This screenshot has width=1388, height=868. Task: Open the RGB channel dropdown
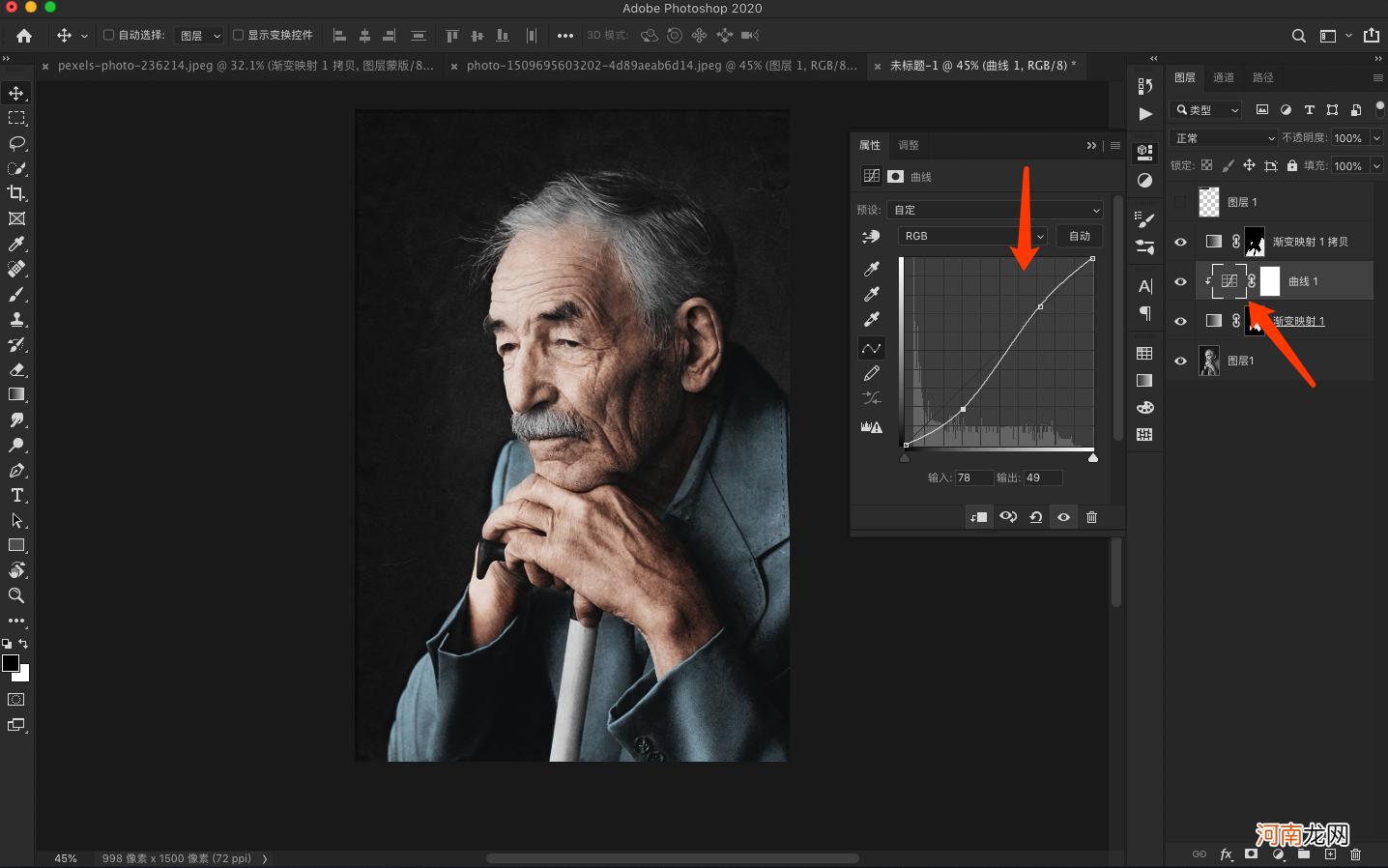[972, 236]
